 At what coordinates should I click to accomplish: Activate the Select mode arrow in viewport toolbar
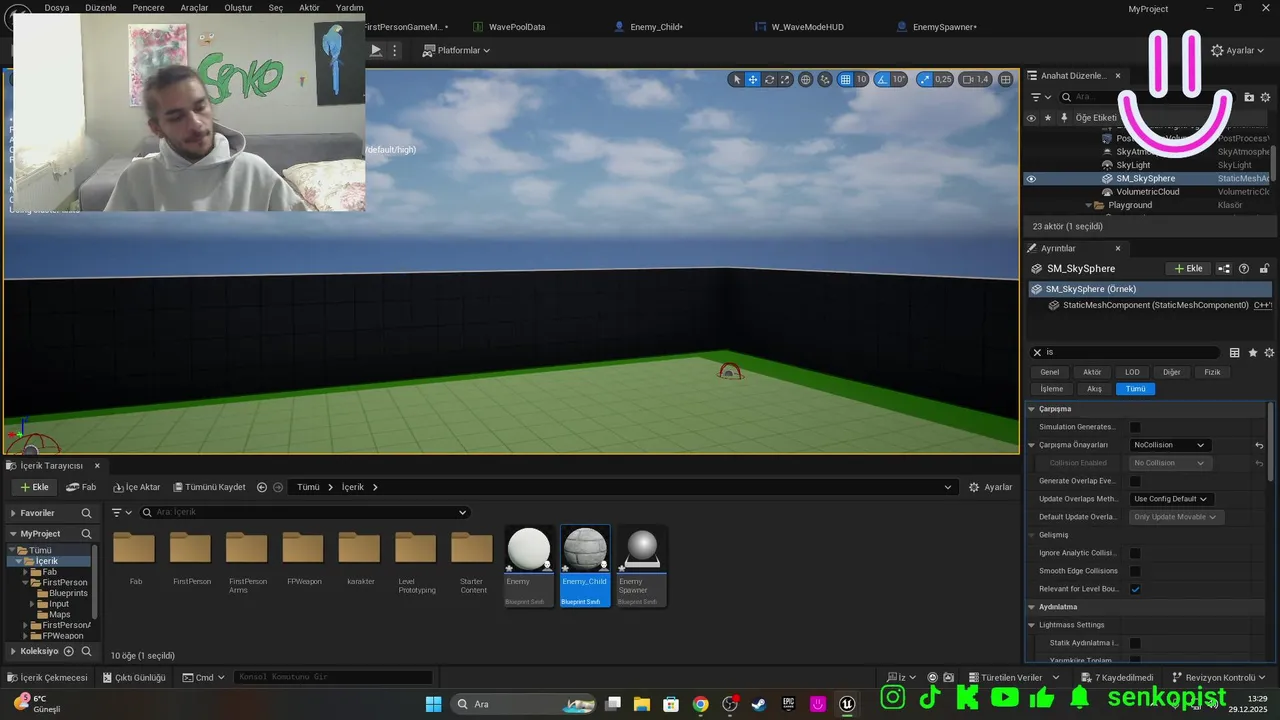pyautogui.click(x=737, y=79)
